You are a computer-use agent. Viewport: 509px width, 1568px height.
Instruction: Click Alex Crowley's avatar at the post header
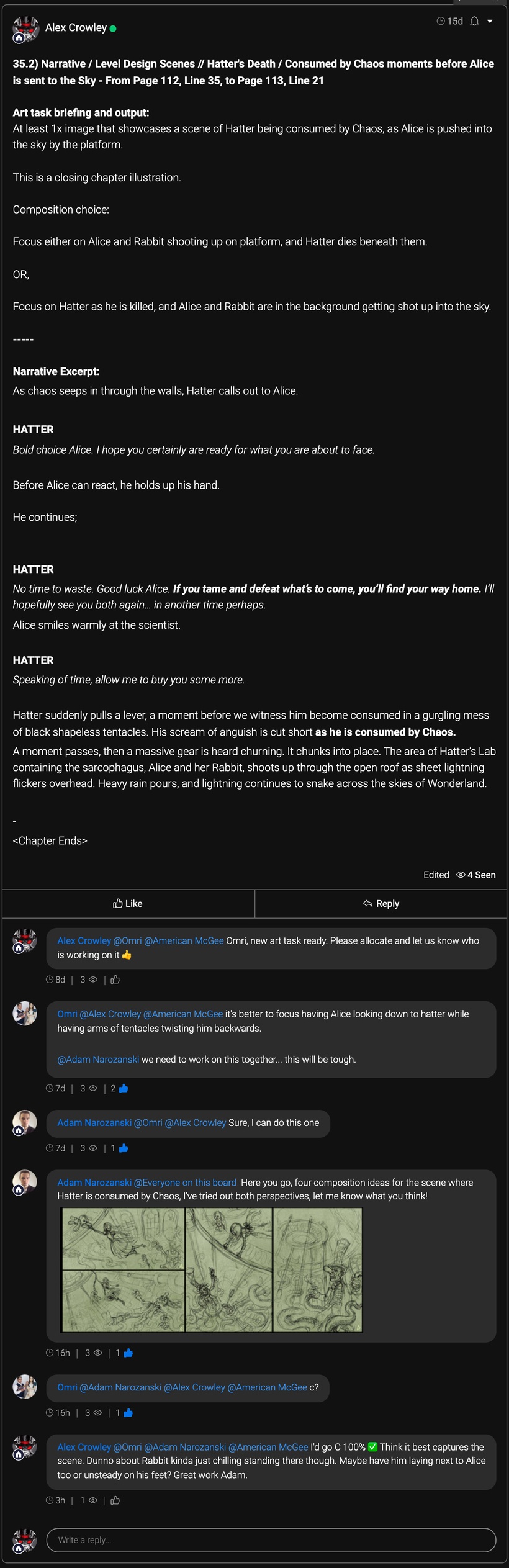coord(25,29)
